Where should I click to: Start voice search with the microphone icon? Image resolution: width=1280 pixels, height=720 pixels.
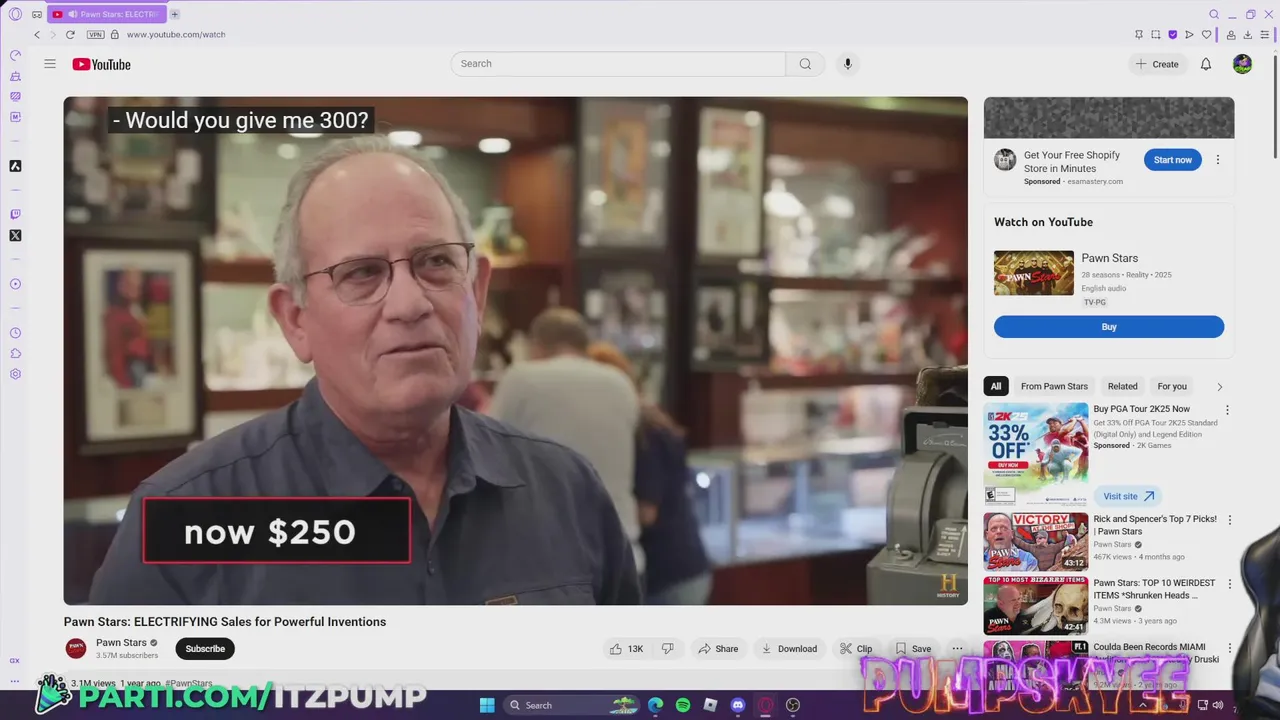(847, 64)
